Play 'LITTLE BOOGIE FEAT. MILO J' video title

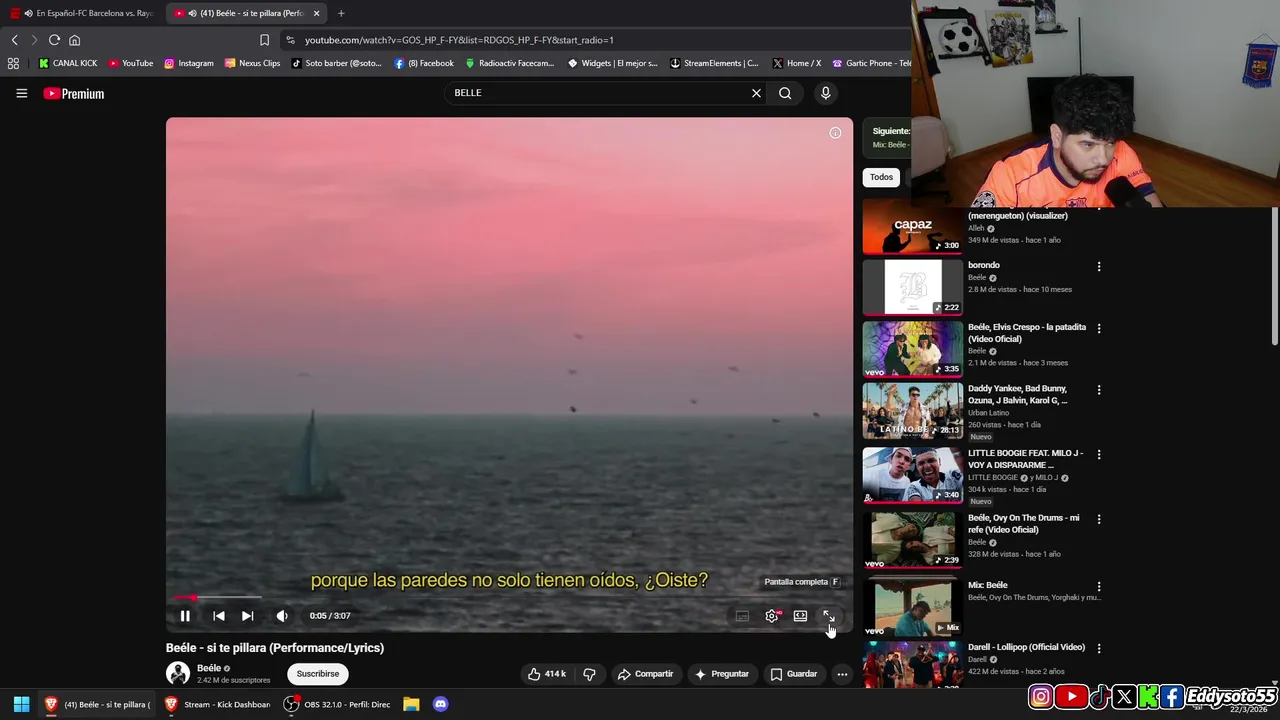point(1025,459)
